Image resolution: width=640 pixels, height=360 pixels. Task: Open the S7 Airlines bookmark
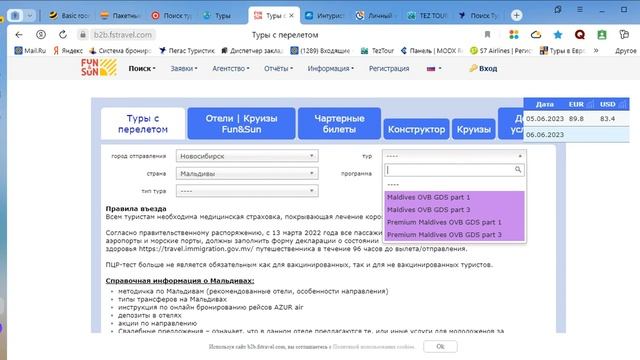pyautogui.click(x=501, y=51)
